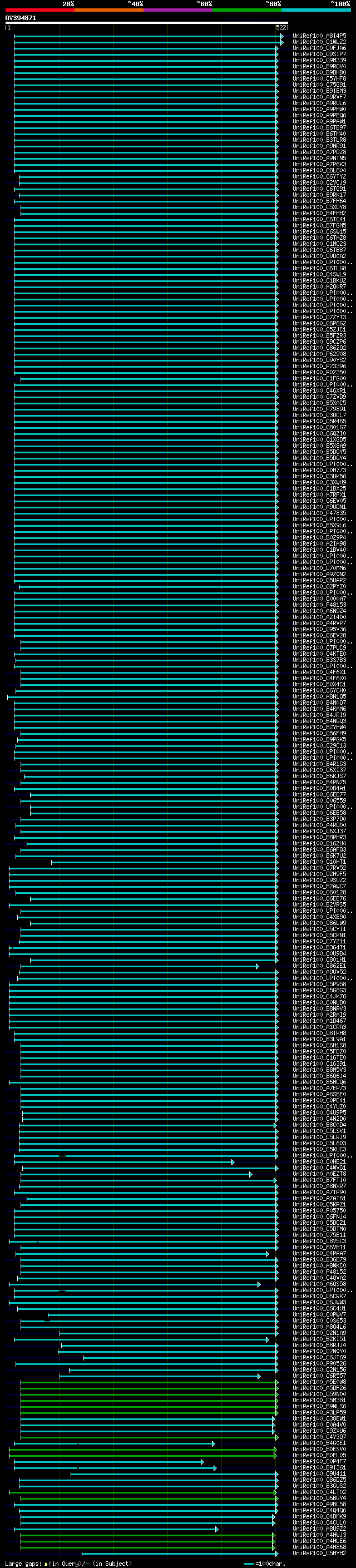Click the white query sequence bar
Viewport: 356px width, 1568px height.
pyautogui.click(x=147, y=23)
